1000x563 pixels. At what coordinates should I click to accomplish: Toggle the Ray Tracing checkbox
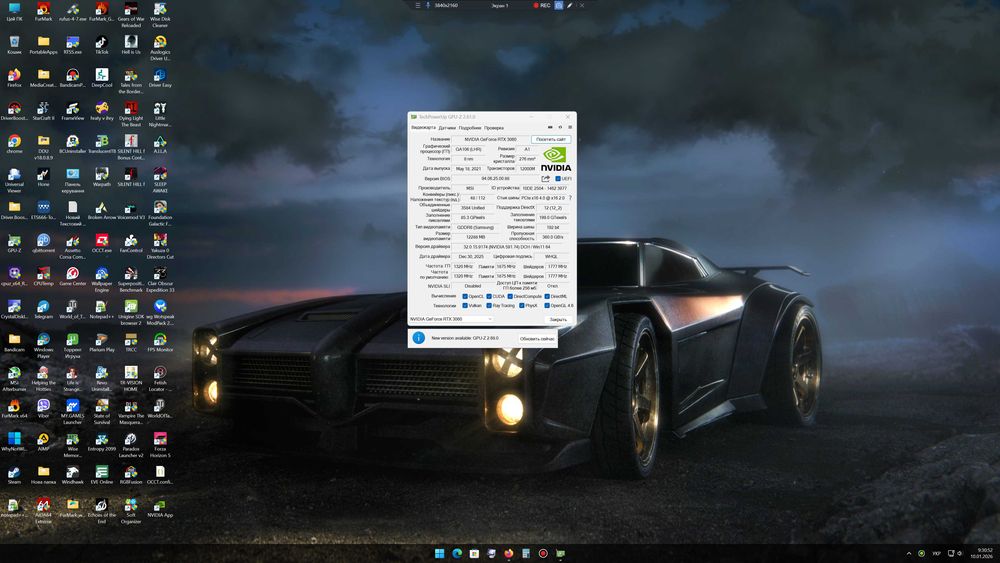pos(489,305)
